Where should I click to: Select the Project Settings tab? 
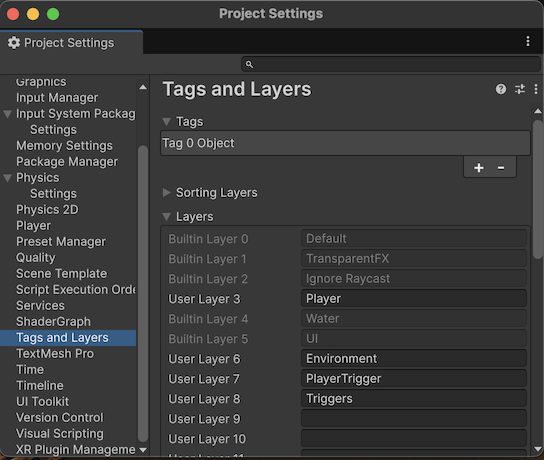click(71, 43)
